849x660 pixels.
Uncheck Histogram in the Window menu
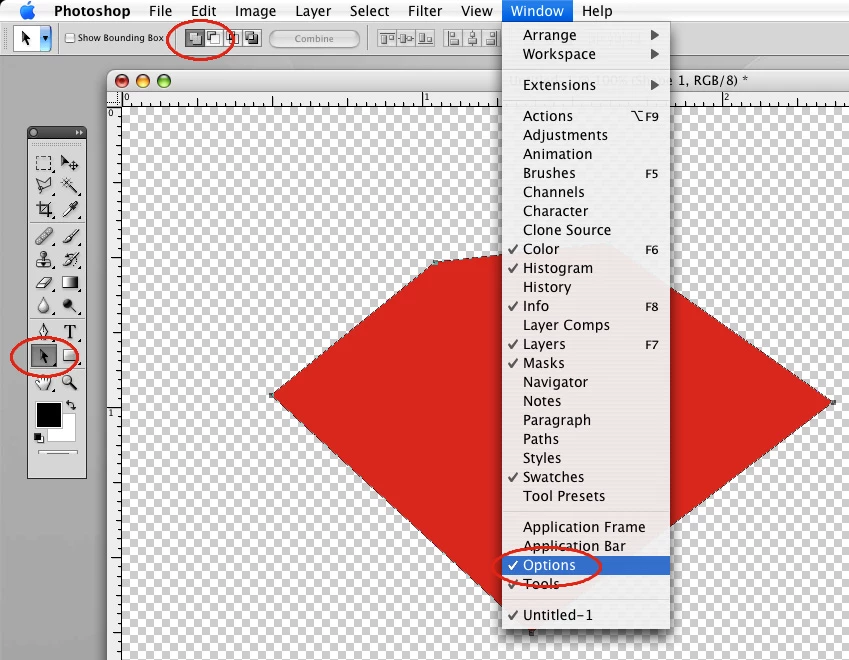coord(586,268)
